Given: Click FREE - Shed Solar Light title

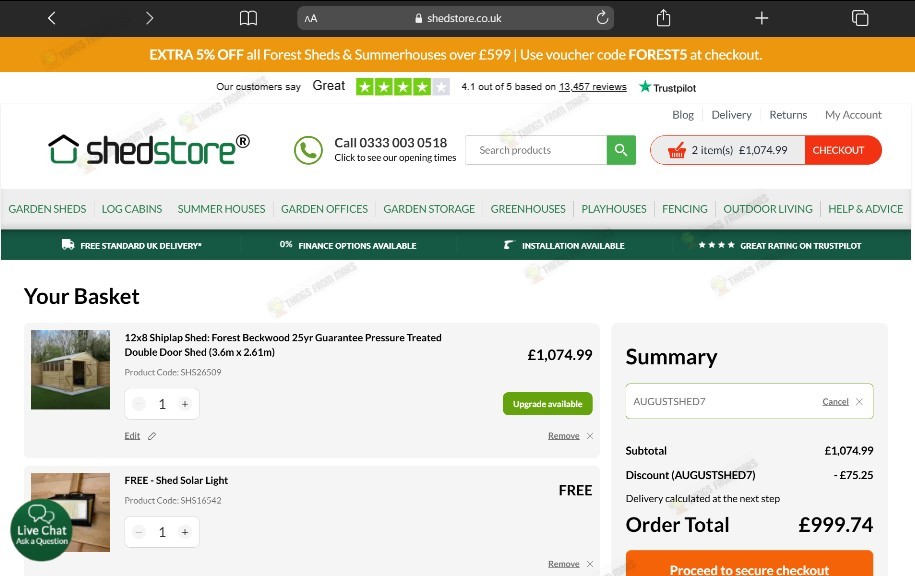Looking at the screenshot, I should (176, 480).
